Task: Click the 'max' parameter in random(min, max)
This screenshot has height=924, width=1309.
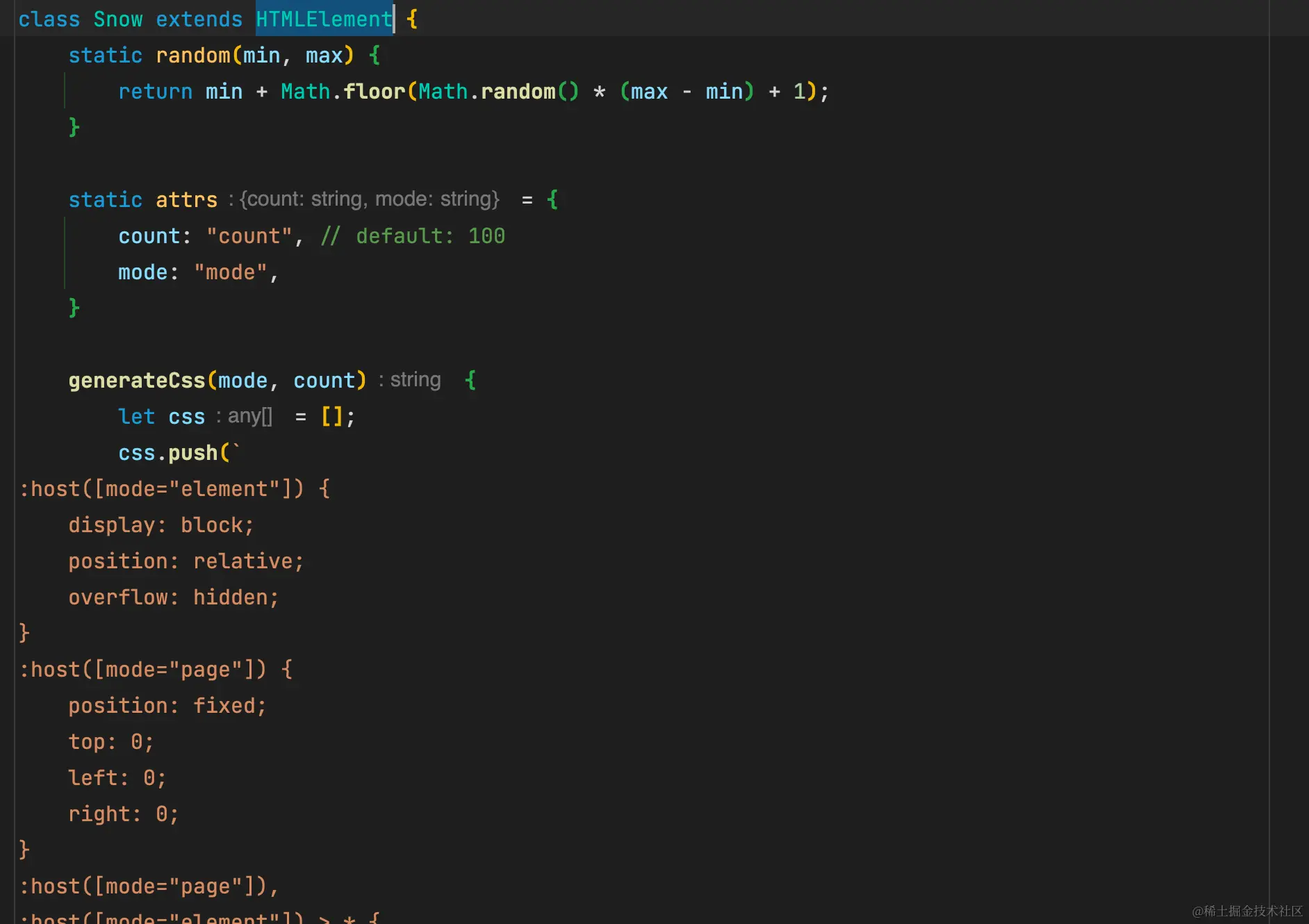Action: click(324, 55)
